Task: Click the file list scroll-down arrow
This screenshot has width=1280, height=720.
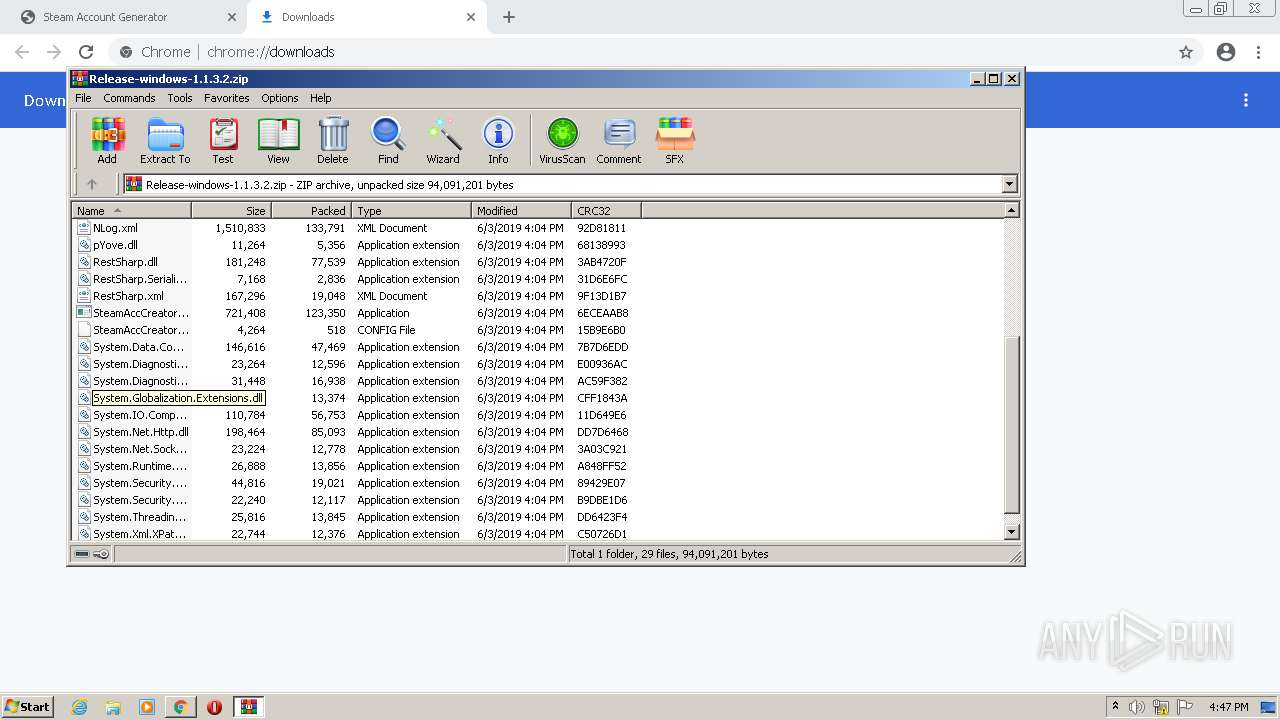Action: tap(1011, 533)
